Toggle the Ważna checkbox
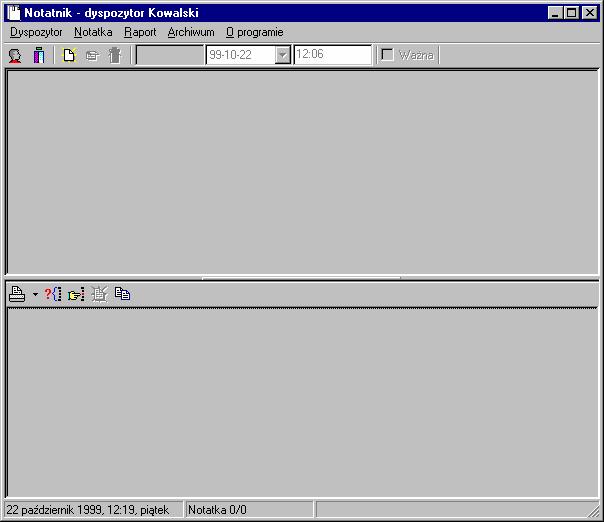Image resolution: width=604 pixels, height=522 pixels. pos(387,55)
